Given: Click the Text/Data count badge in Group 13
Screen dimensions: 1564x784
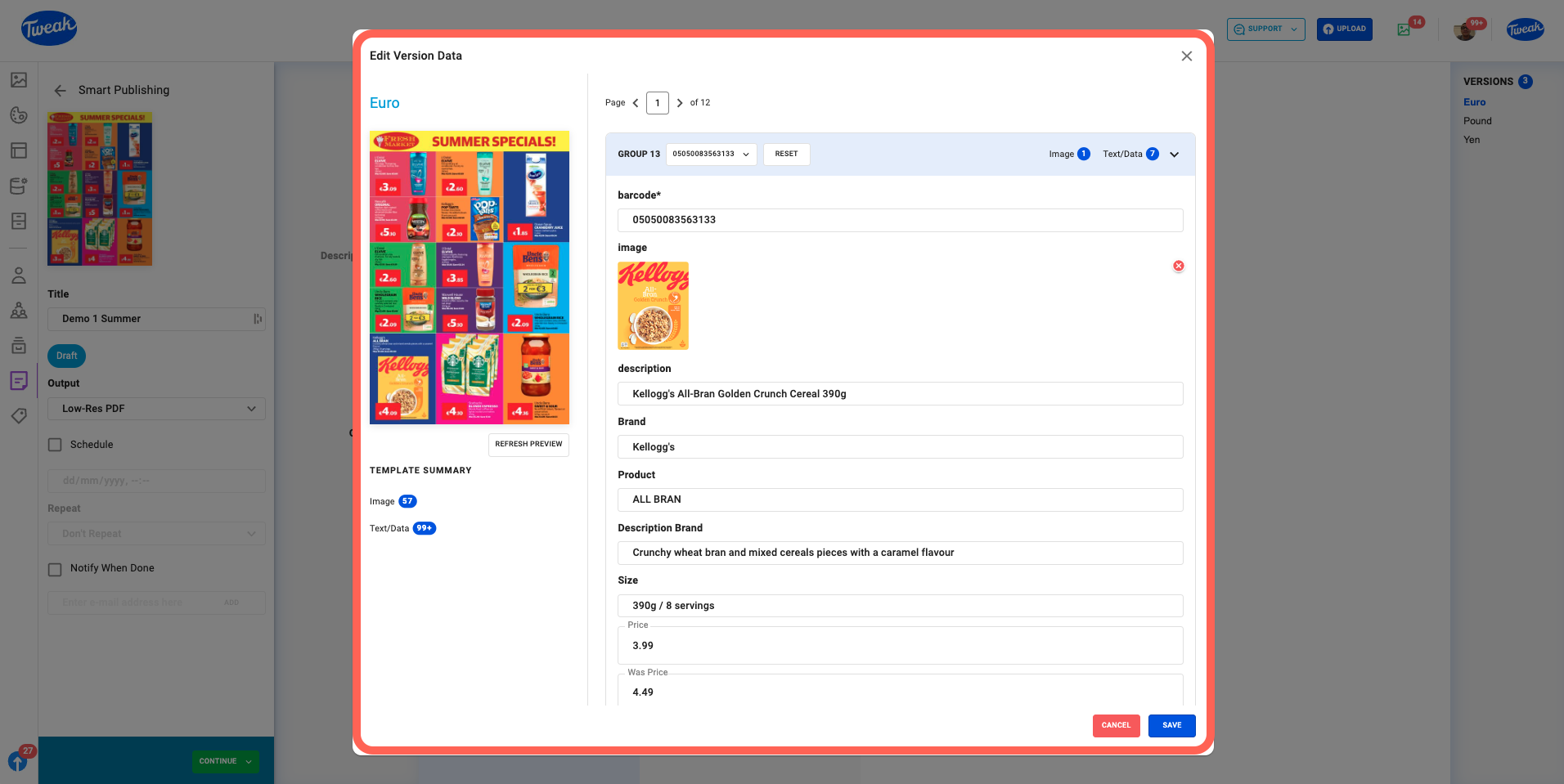Looking at the screenshot, I should tap(1153, 155).
